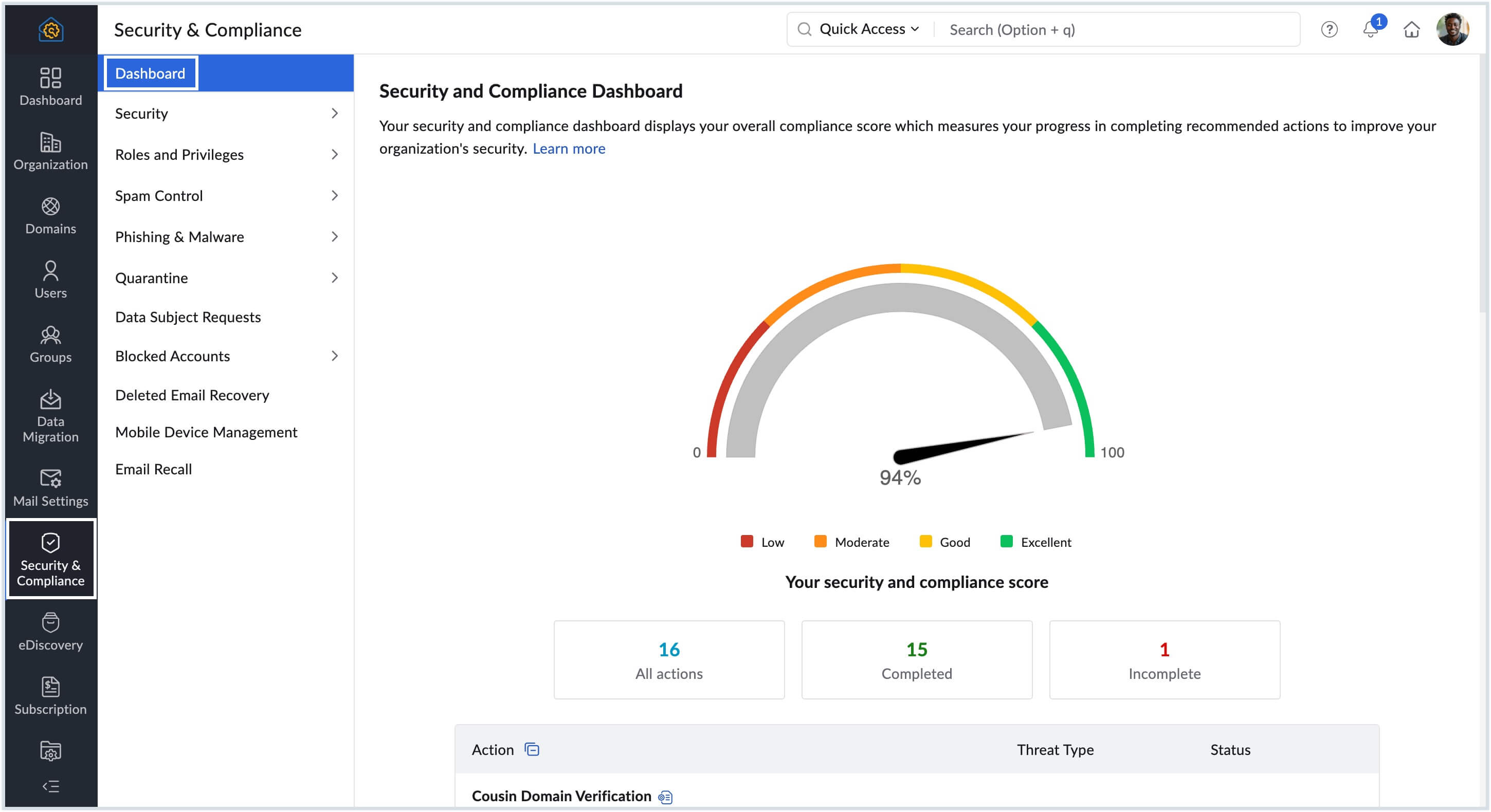Open the Quick Access dropdown
This screenshot has height=812, width=1491.
(x=868, y=29)
